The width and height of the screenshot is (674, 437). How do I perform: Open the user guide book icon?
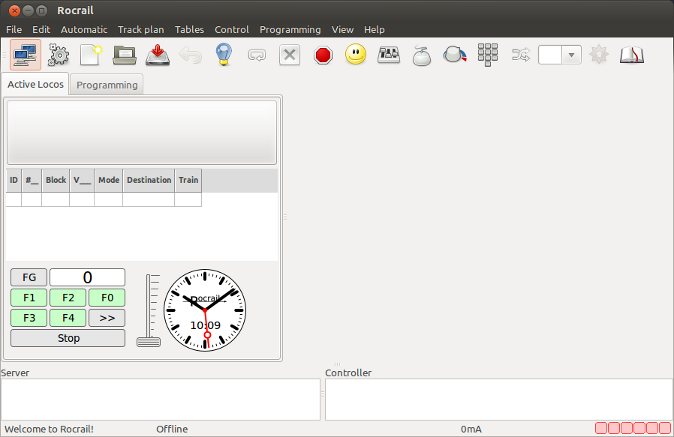click(631, 56)
